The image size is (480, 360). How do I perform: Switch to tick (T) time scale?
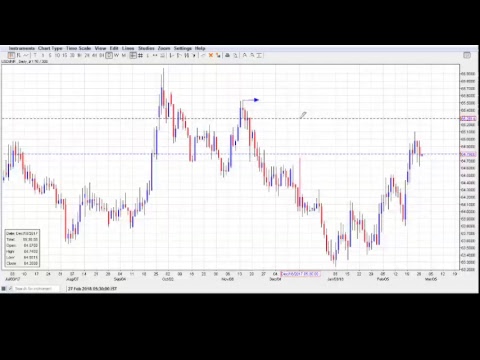coord(35,55)
